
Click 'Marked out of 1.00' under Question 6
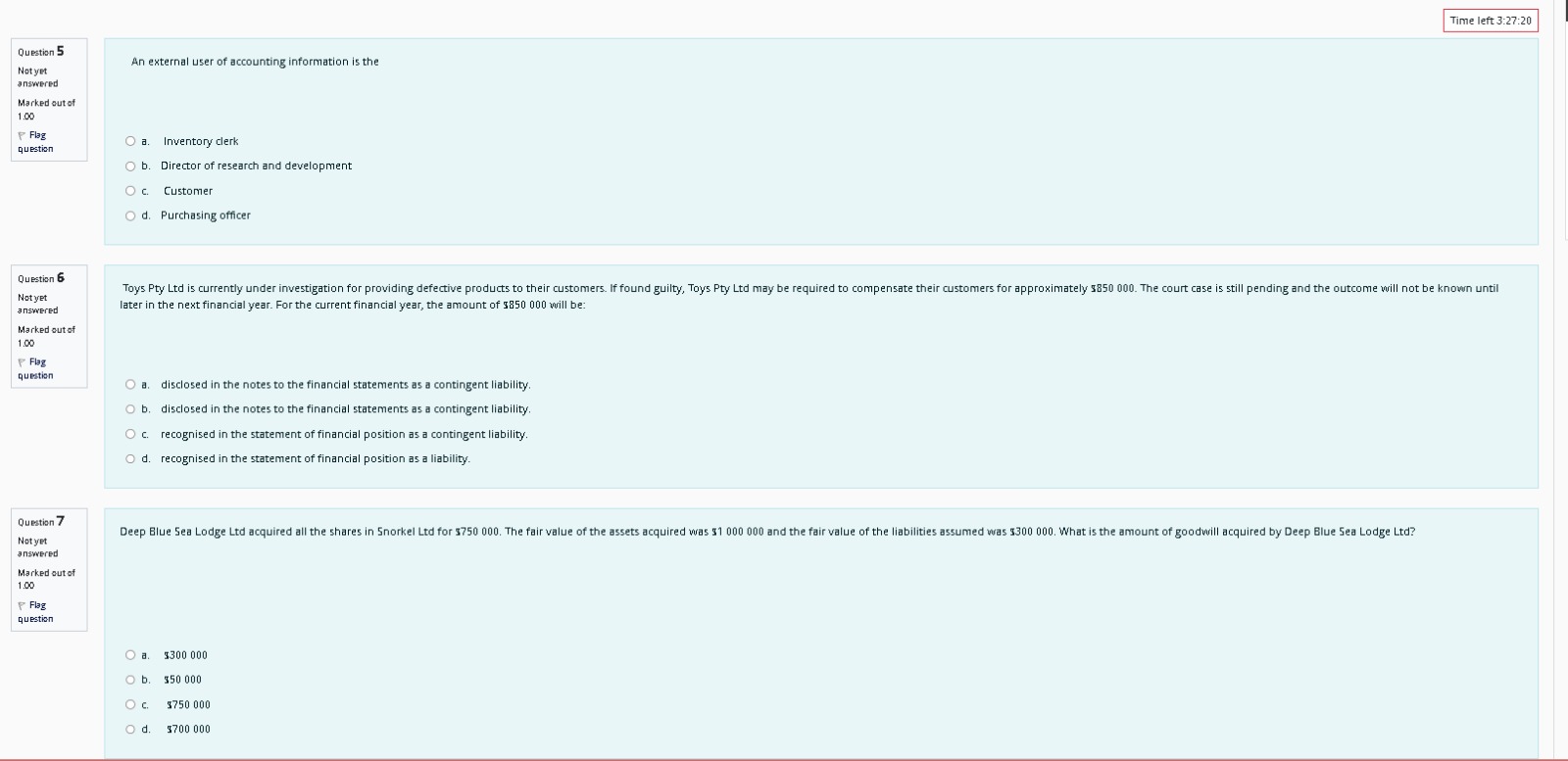[x=46, y=336]
